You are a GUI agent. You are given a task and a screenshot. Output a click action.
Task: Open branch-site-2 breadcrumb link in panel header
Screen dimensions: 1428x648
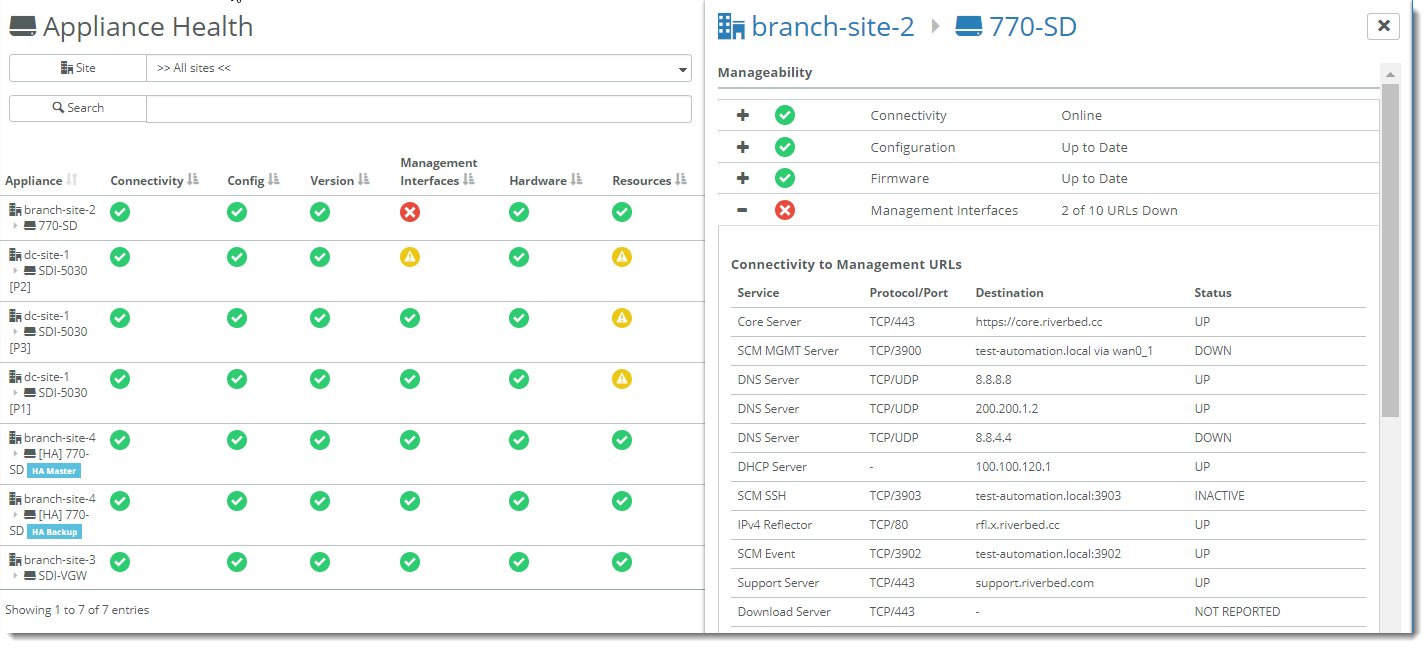tap(832, 27)
